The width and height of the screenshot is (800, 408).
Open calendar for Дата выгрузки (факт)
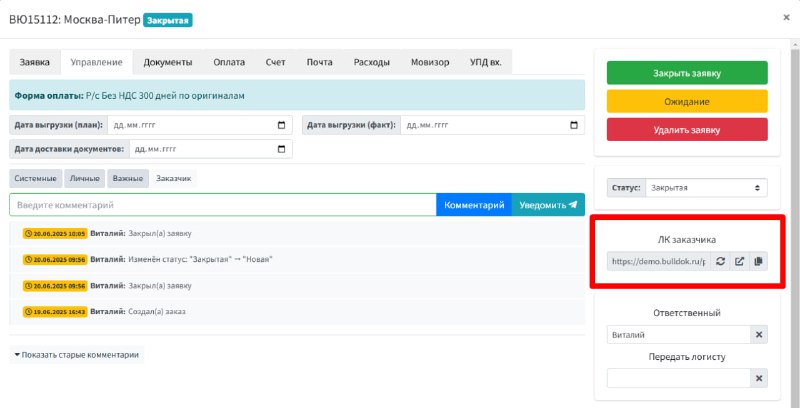tap(573, 125)
